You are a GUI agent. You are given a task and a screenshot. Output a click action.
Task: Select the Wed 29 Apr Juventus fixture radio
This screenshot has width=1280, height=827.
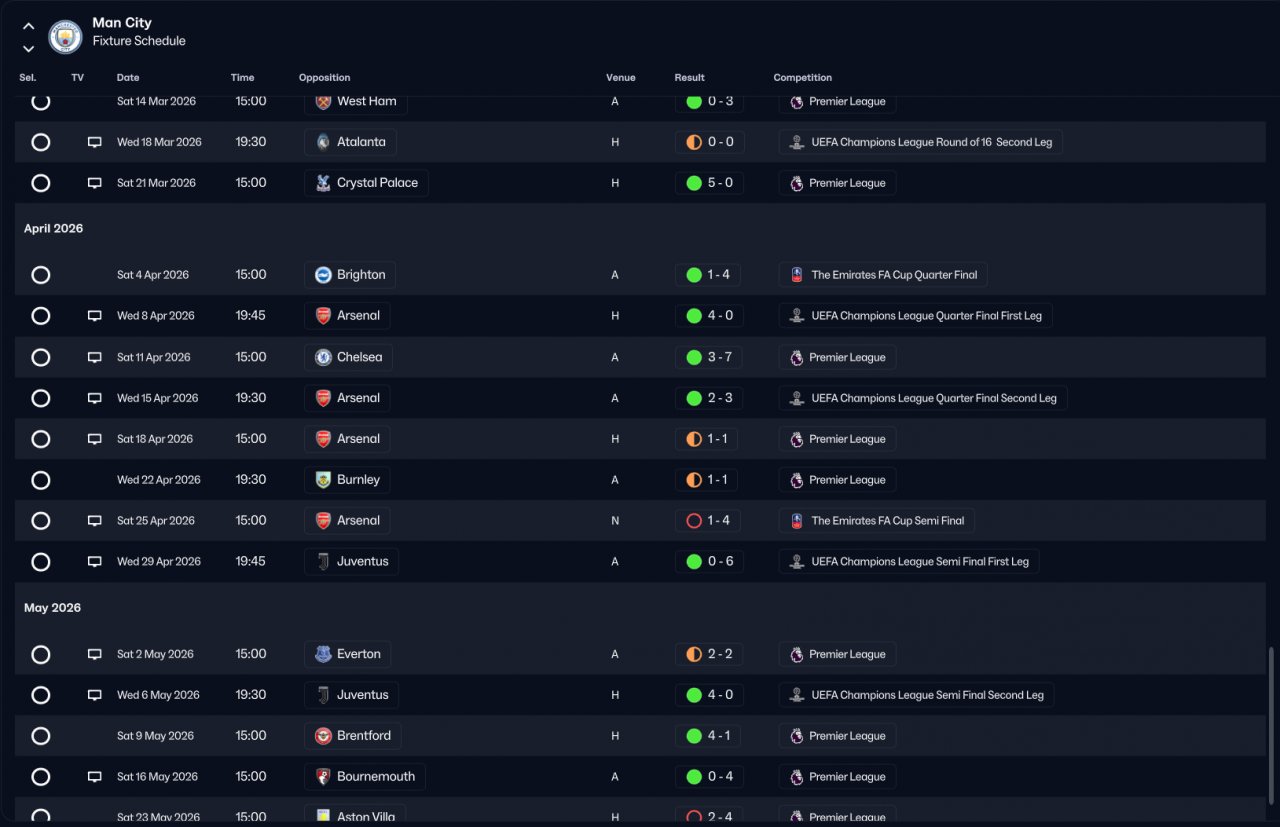(41, 562)
